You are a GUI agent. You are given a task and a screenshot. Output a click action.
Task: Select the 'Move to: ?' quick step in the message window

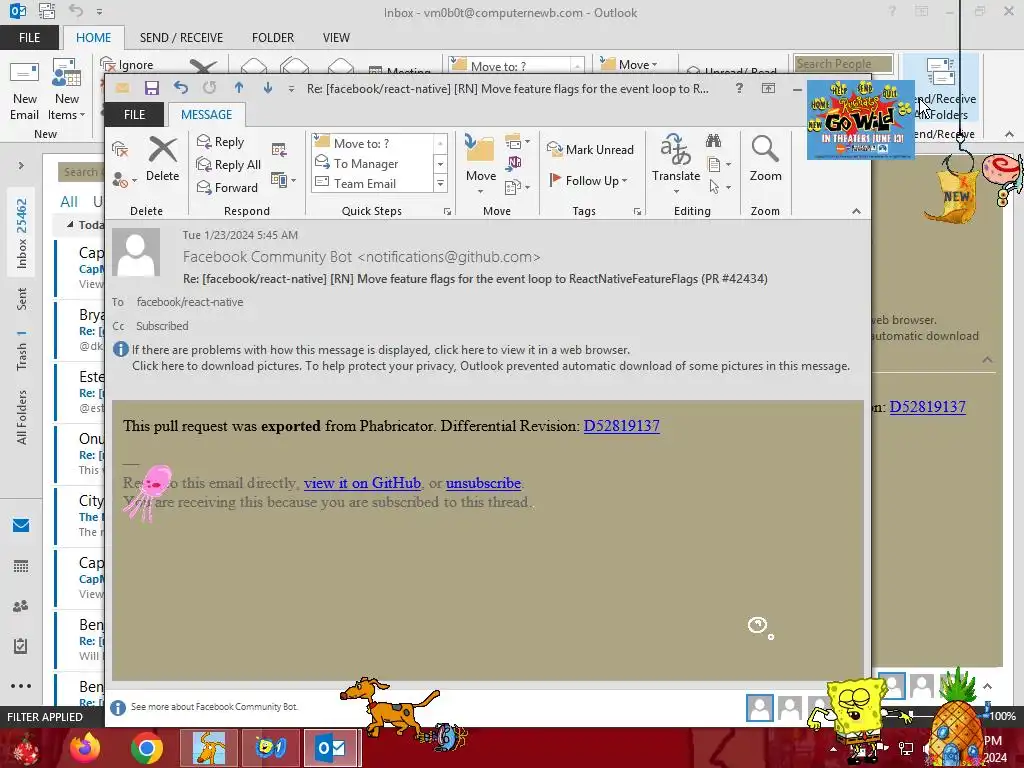372,143
